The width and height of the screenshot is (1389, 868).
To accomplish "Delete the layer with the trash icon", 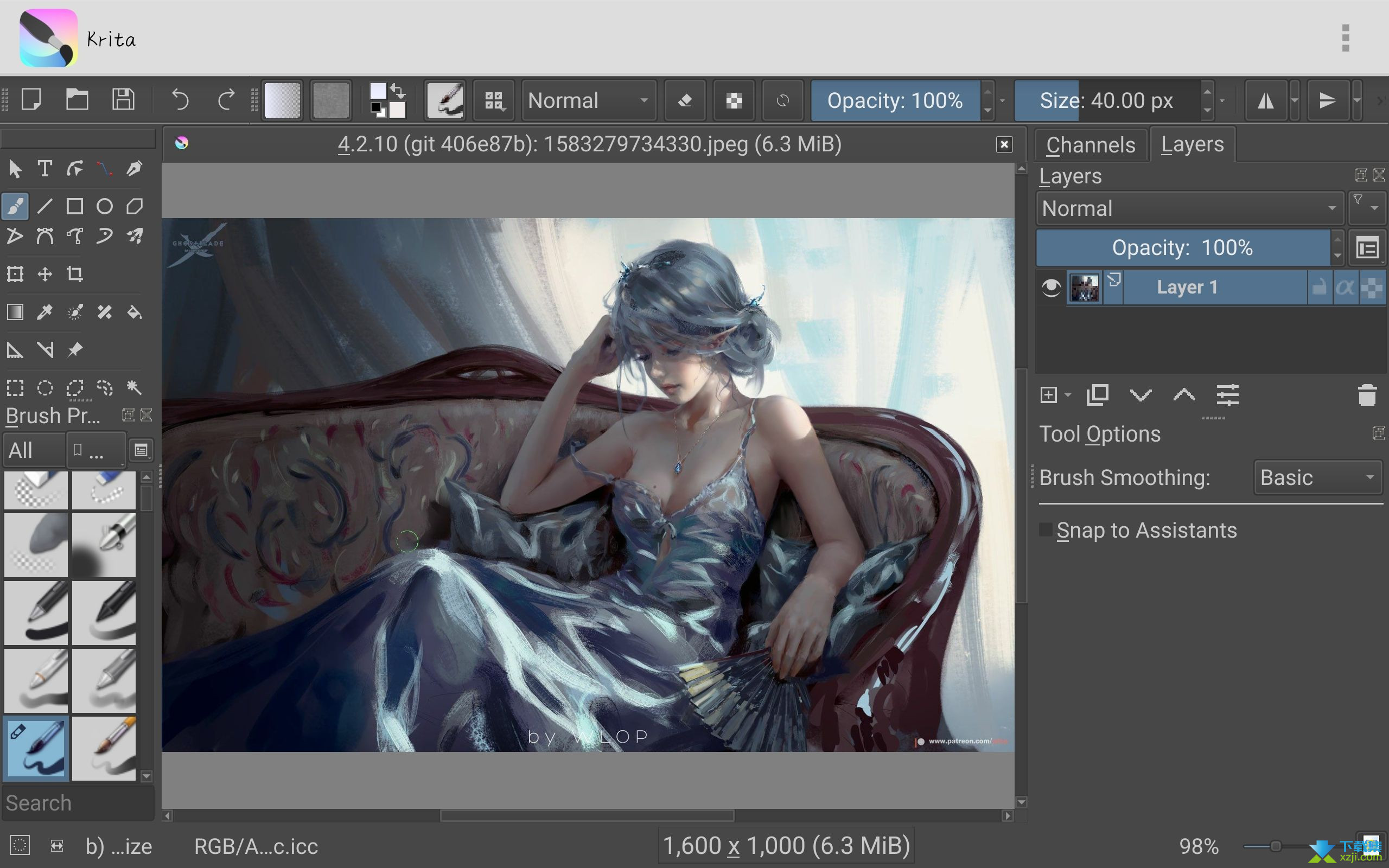I will [x=1367, y=395].
